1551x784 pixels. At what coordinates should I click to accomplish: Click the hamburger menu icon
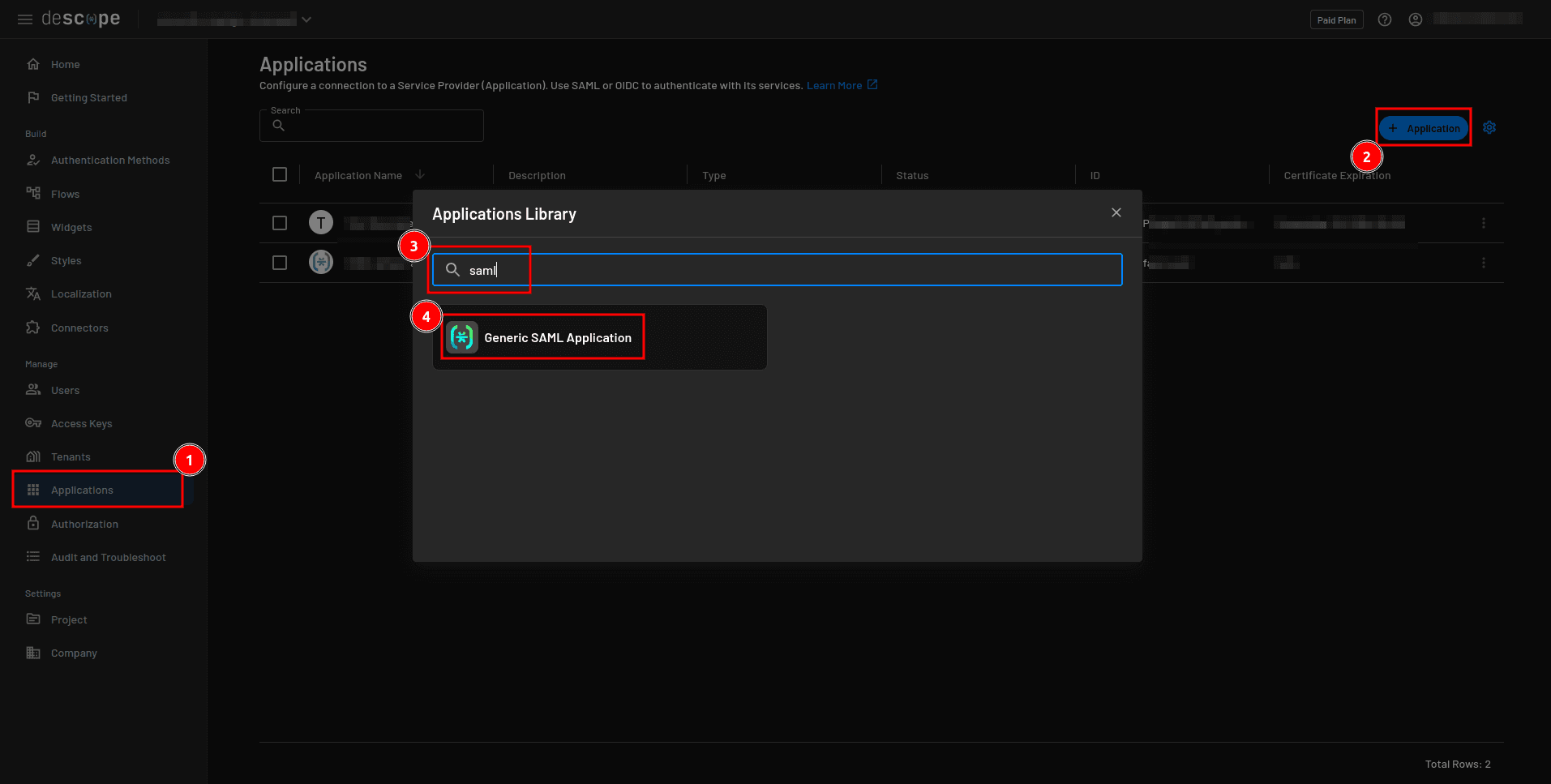pos(25,19)
